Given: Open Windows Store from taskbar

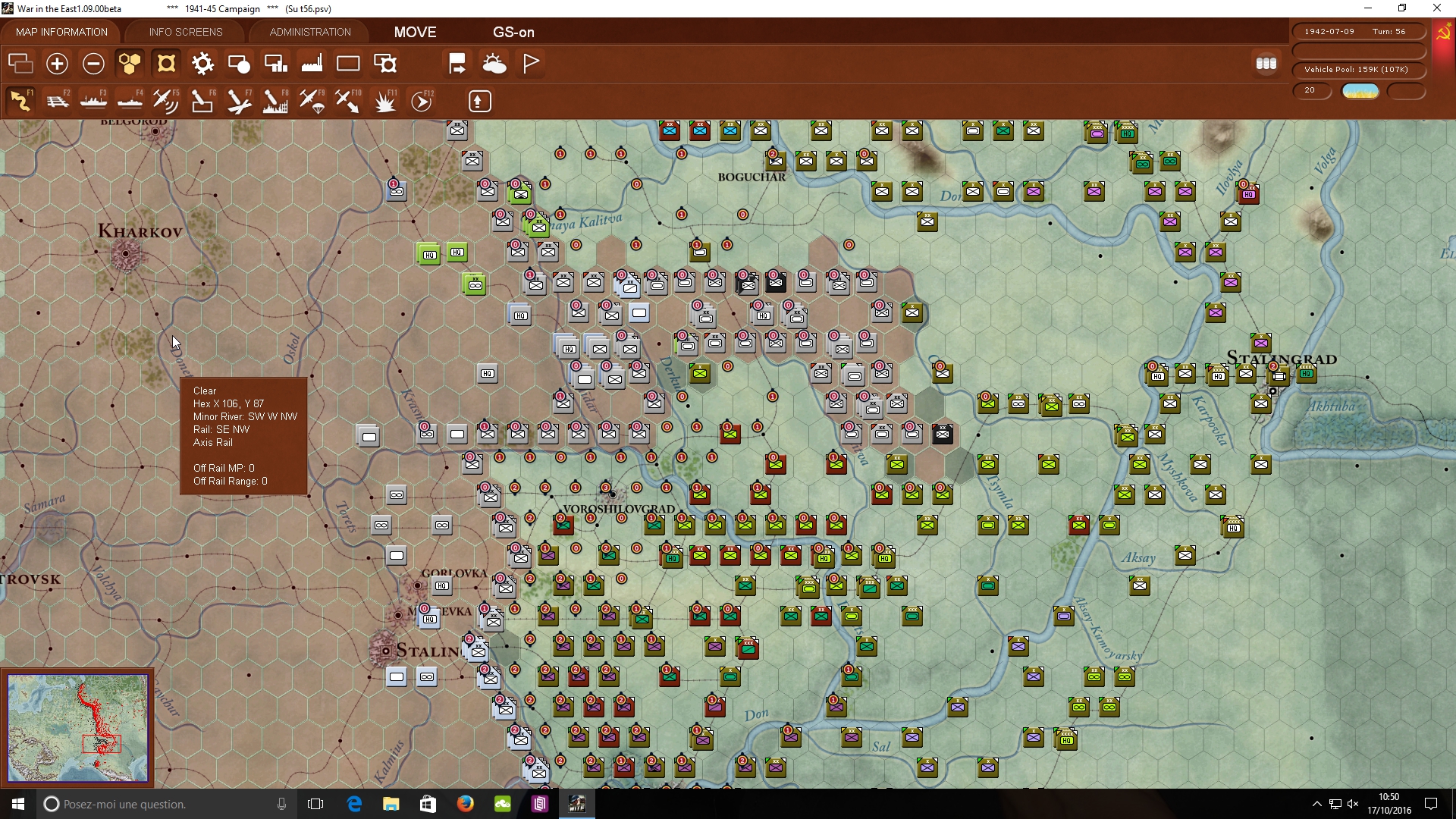Looking at the screenshot, I should pos(428,804).
